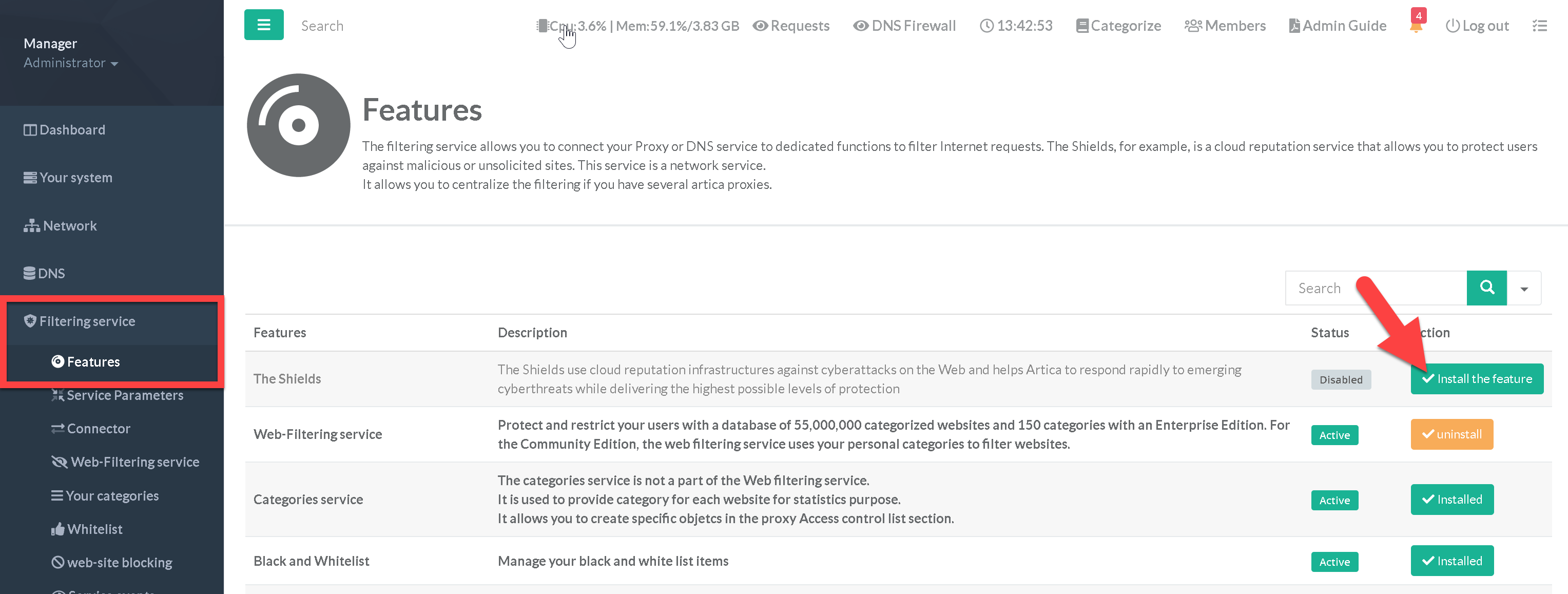The width and height of the screenshot is (1568, 594).
Task: Open the Web-Filtering service sidebar entry
Action: coord(125,462)
